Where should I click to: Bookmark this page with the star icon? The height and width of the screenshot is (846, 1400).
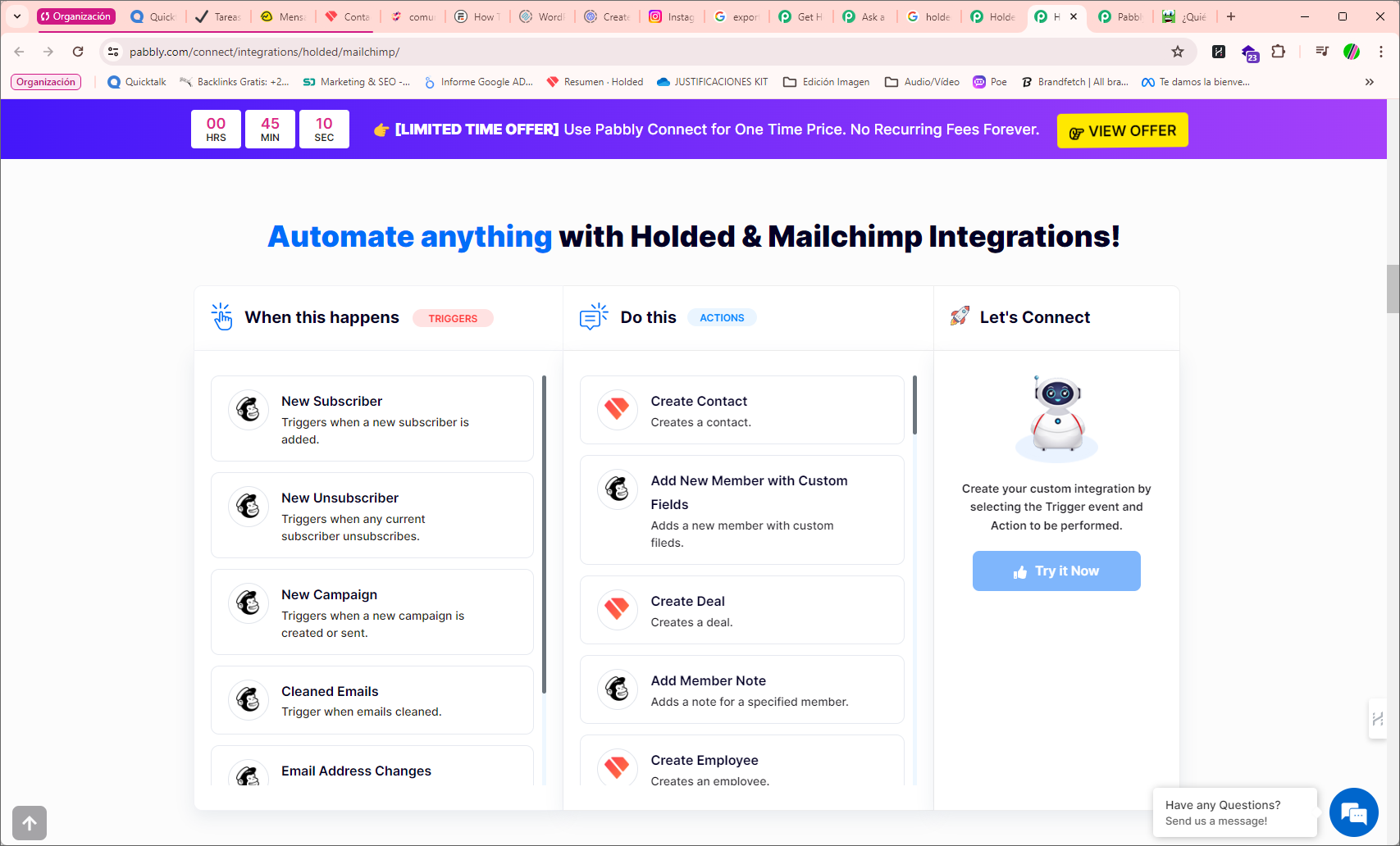[x=1178, y=52]
